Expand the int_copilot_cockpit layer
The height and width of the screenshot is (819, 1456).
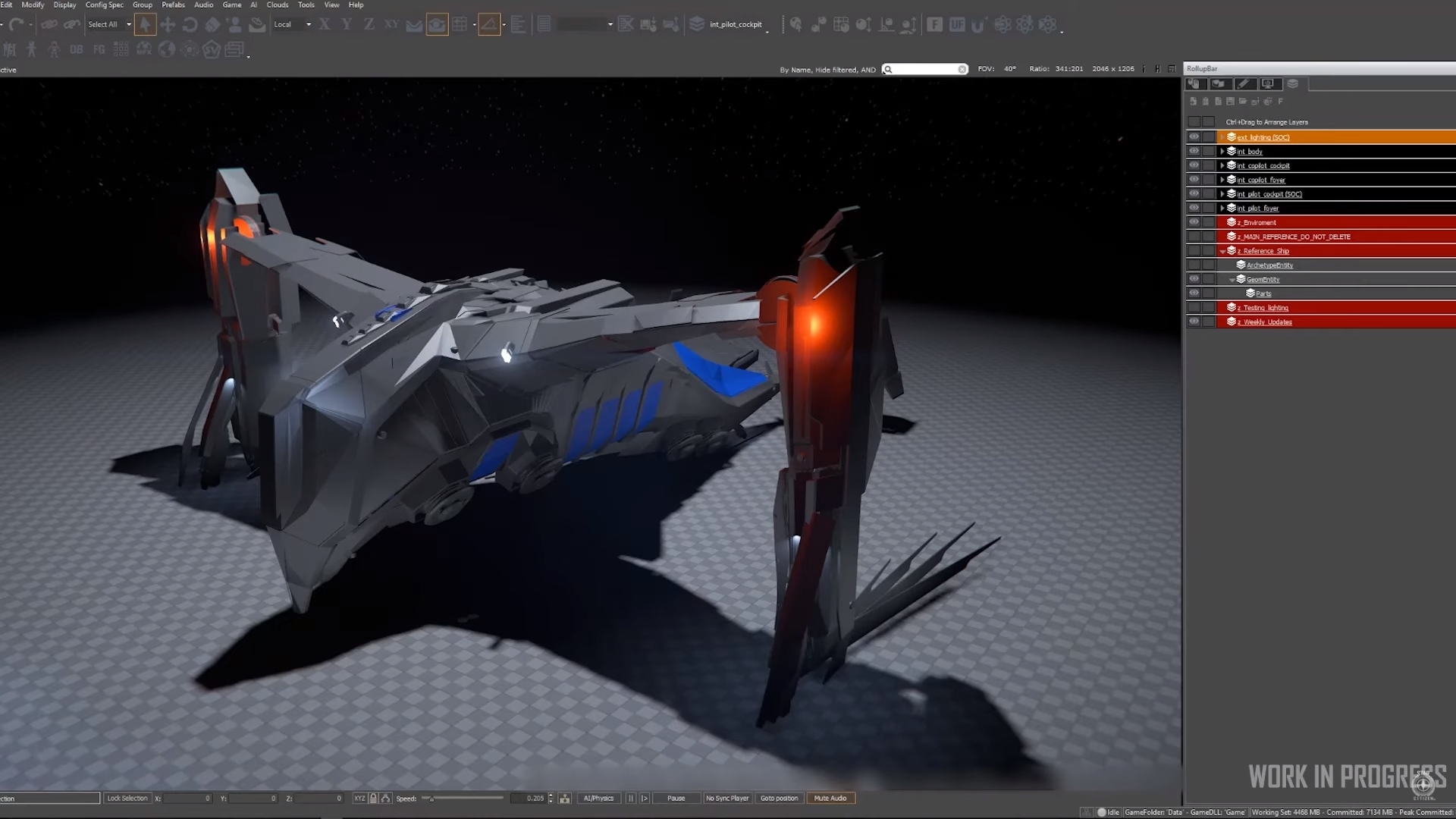tap(1222, 165)
